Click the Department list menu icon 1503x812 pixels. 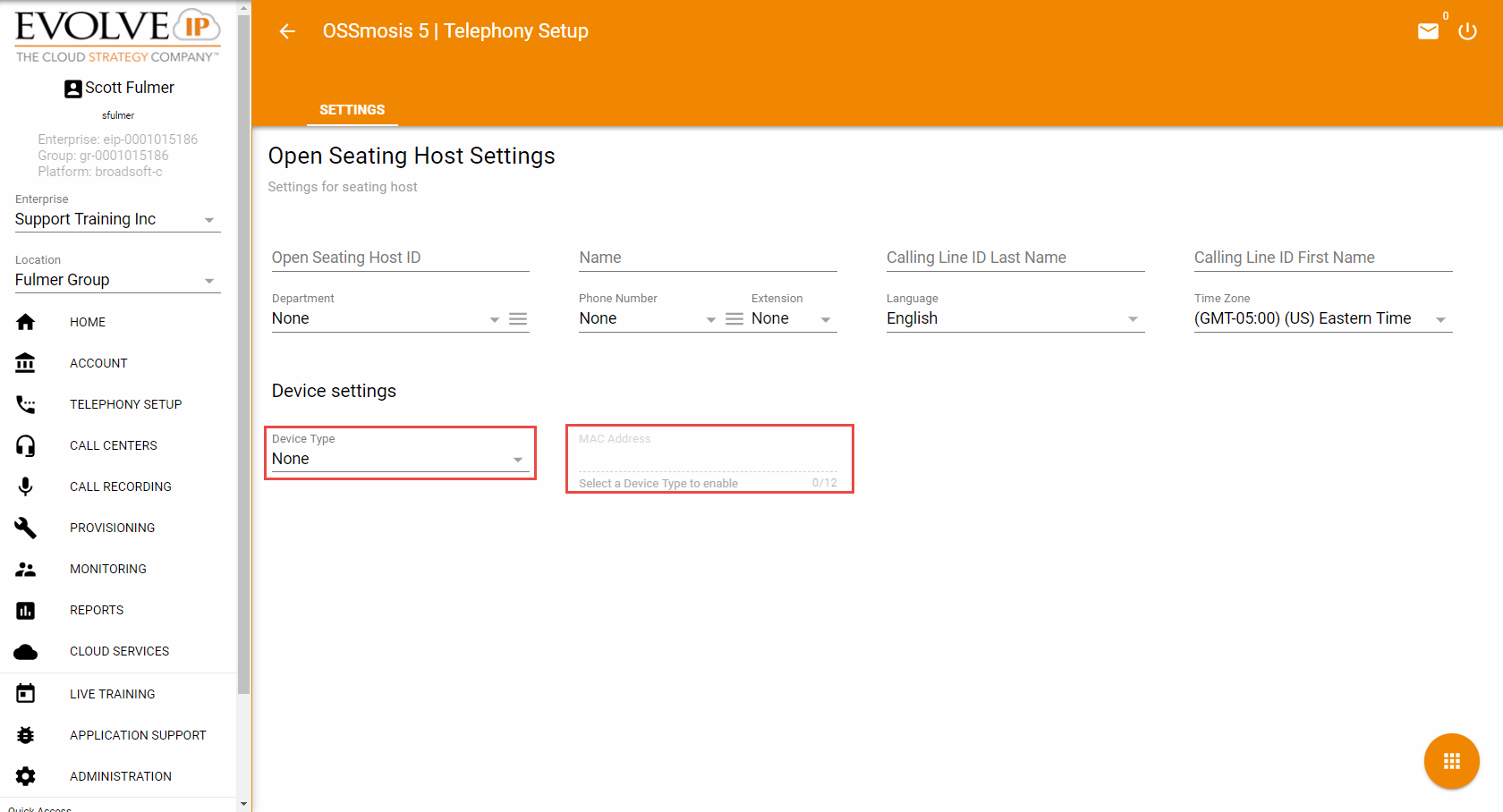click(x=518, y=319)
